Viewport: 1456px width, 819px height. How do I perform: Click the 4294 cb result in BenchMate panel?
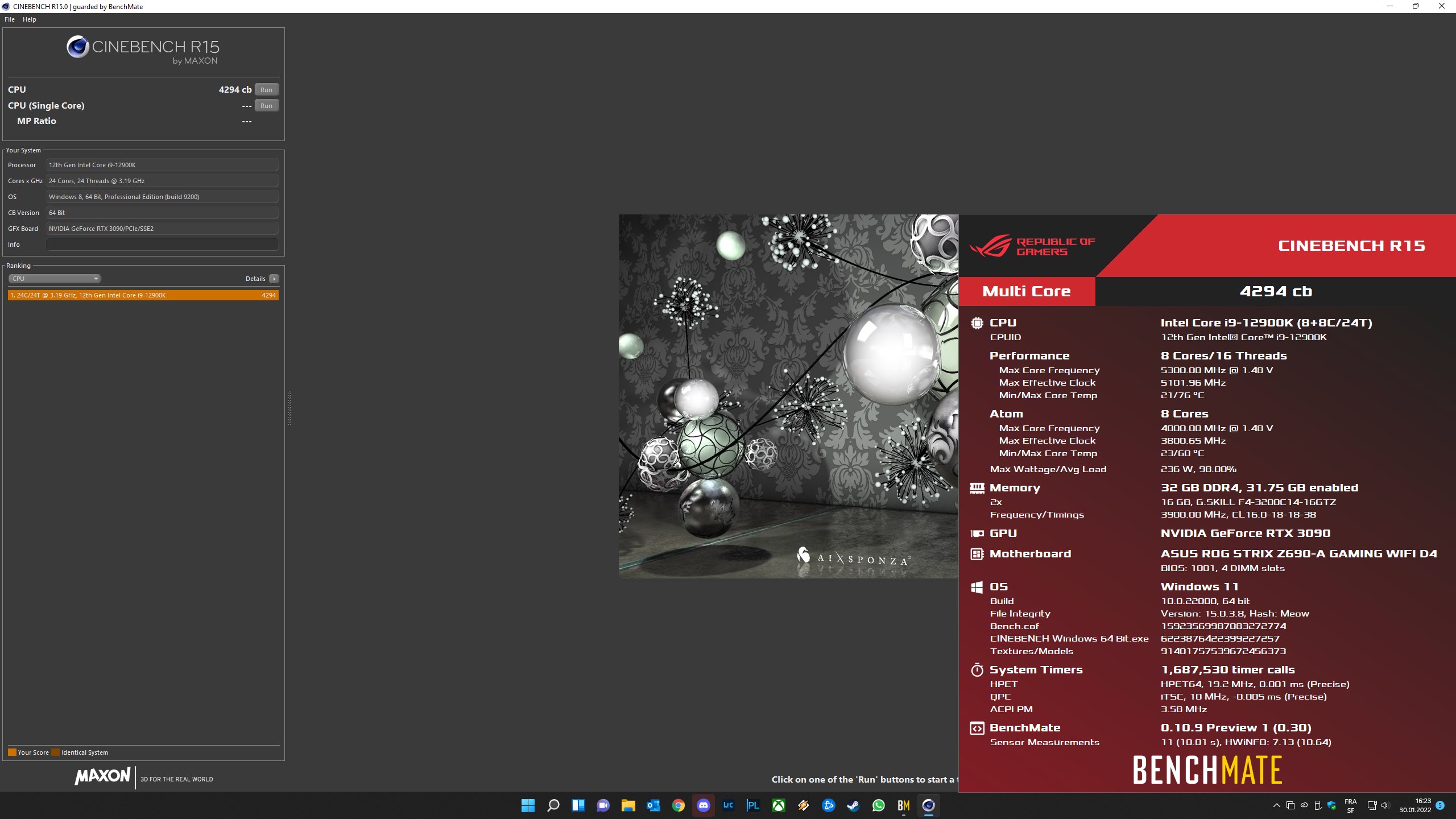point(1276,291)
